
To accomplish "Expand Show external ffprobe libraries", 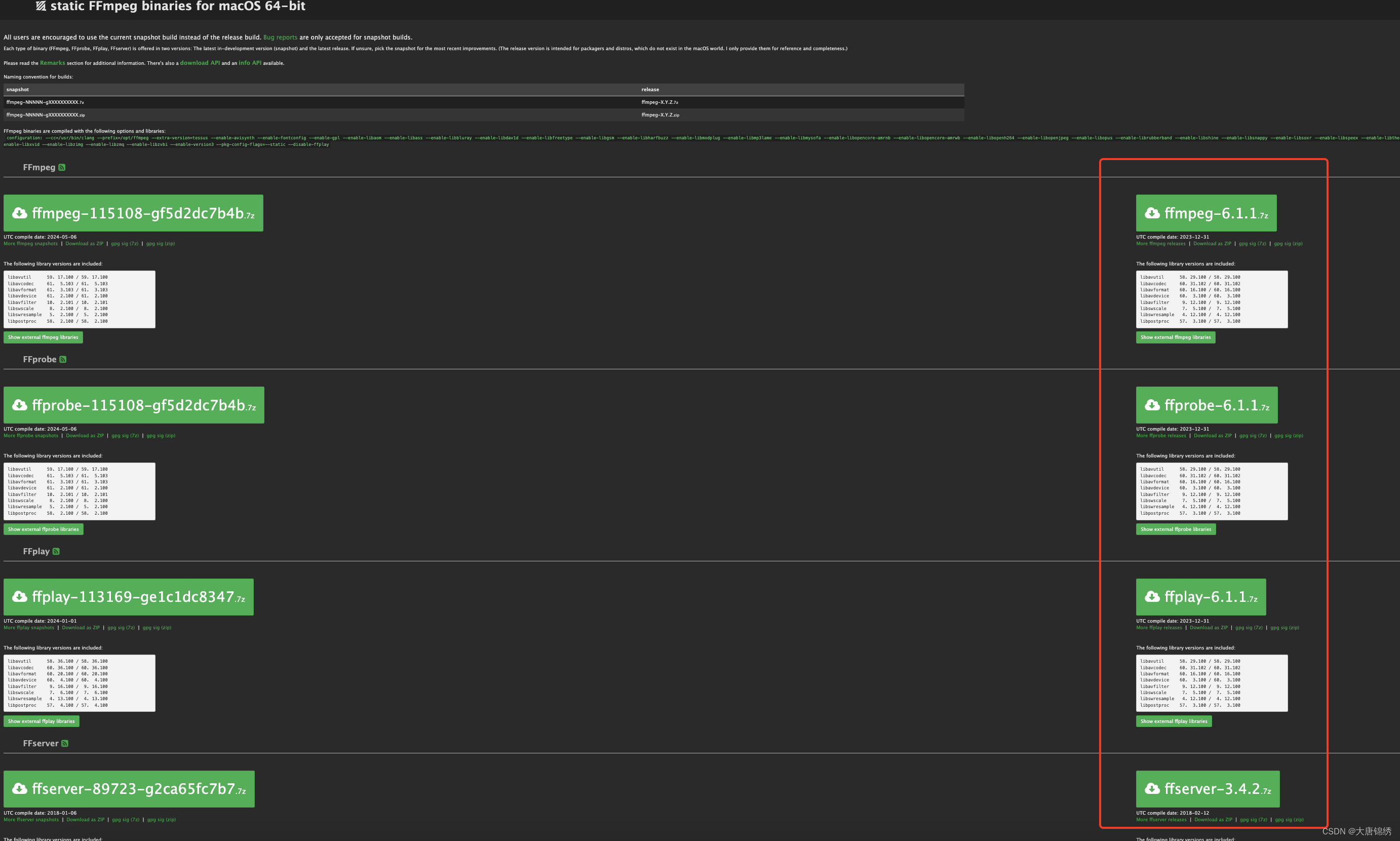I will 43,529.
